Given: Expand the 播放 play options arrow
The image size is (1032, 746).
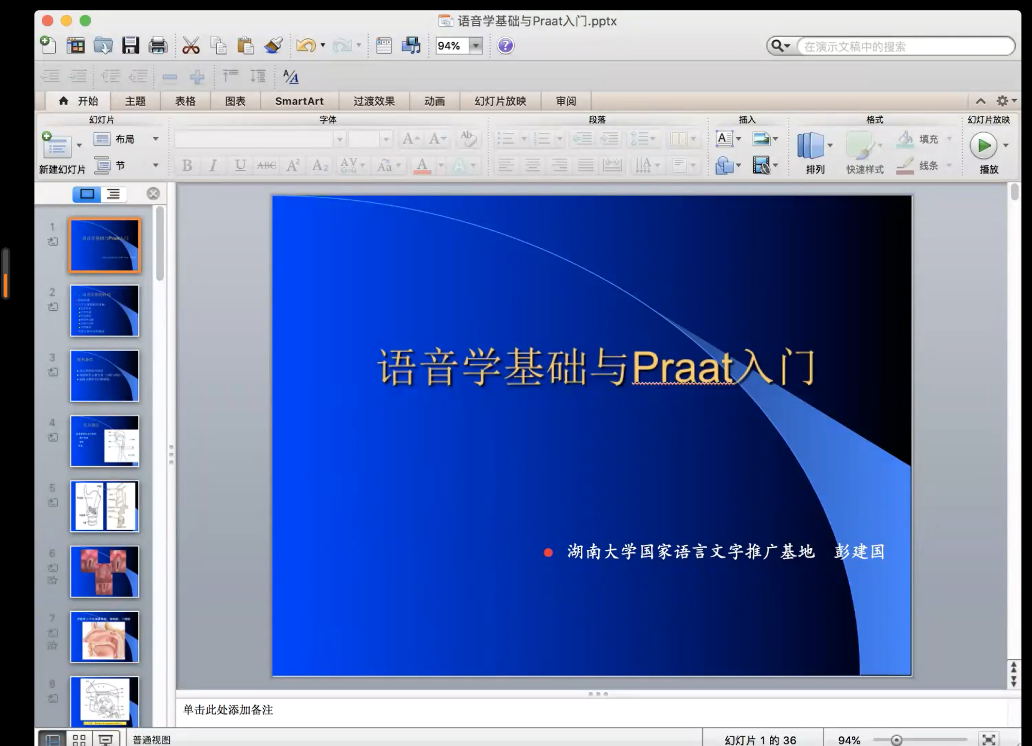Looking at the screenshot, I should click(x=1006, y=145).
